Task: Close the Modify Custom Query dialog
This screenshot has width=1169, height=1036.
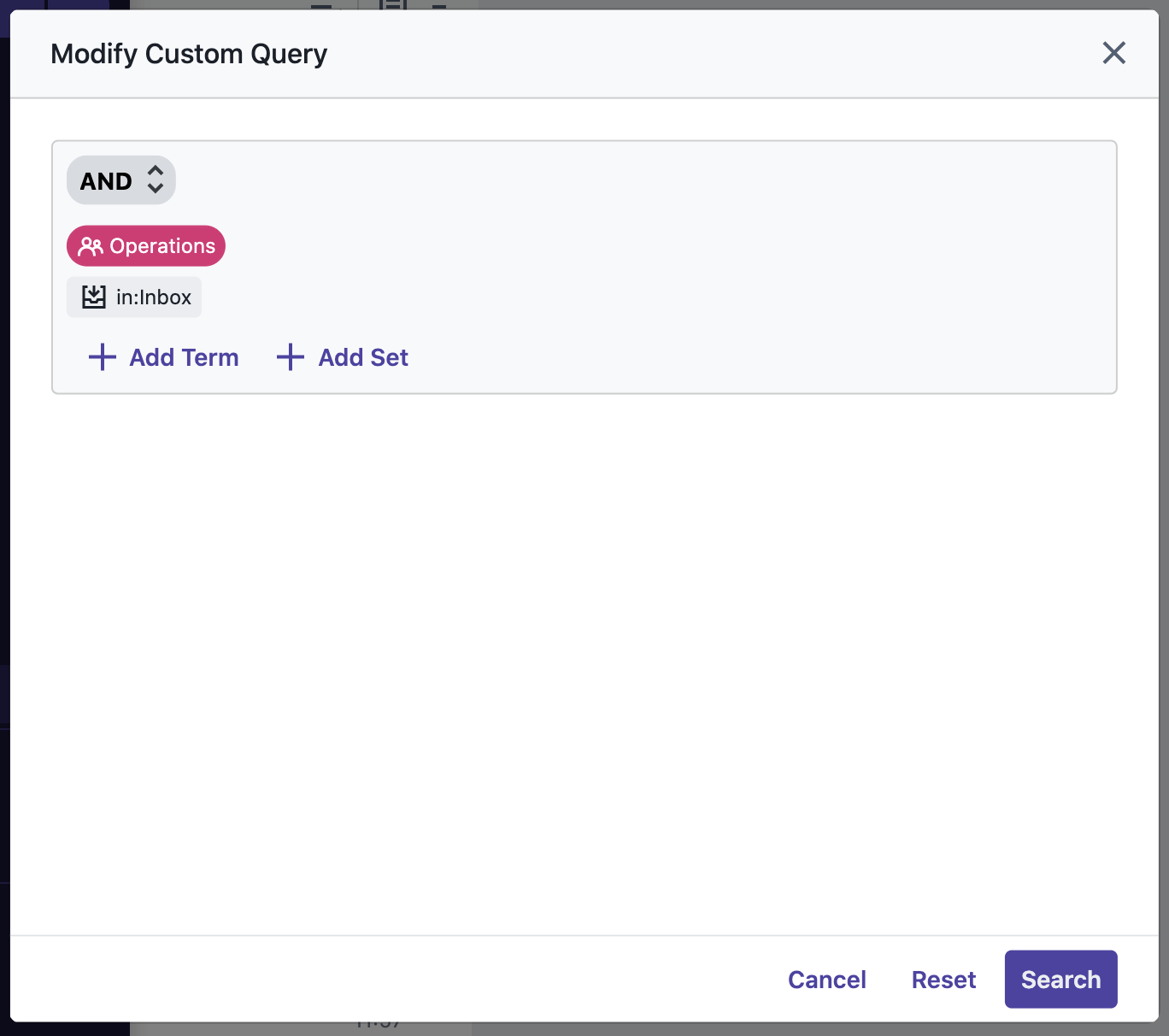Action: [1113, 53]
